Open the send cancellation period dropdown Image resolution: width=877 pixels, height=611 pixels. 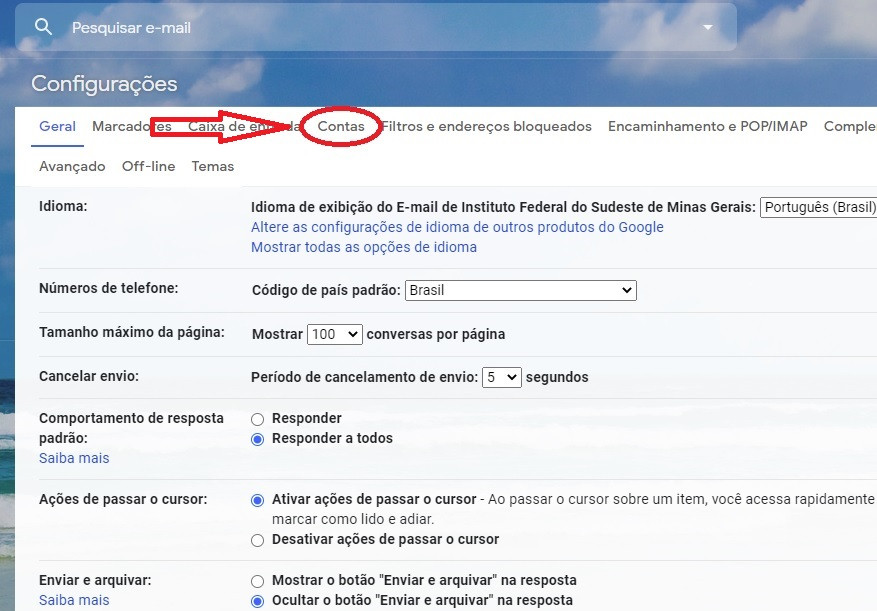[501, 377]
